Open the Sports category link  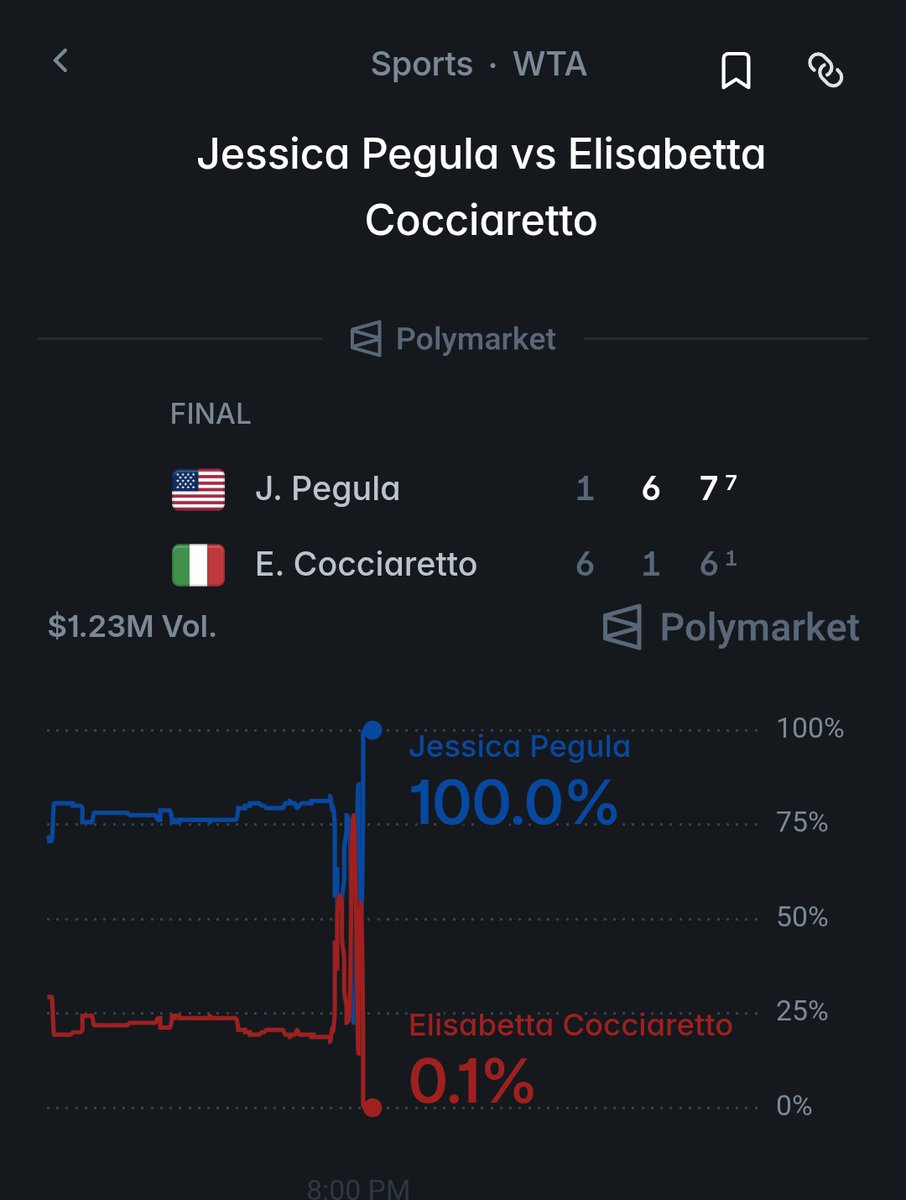[421, 65]
